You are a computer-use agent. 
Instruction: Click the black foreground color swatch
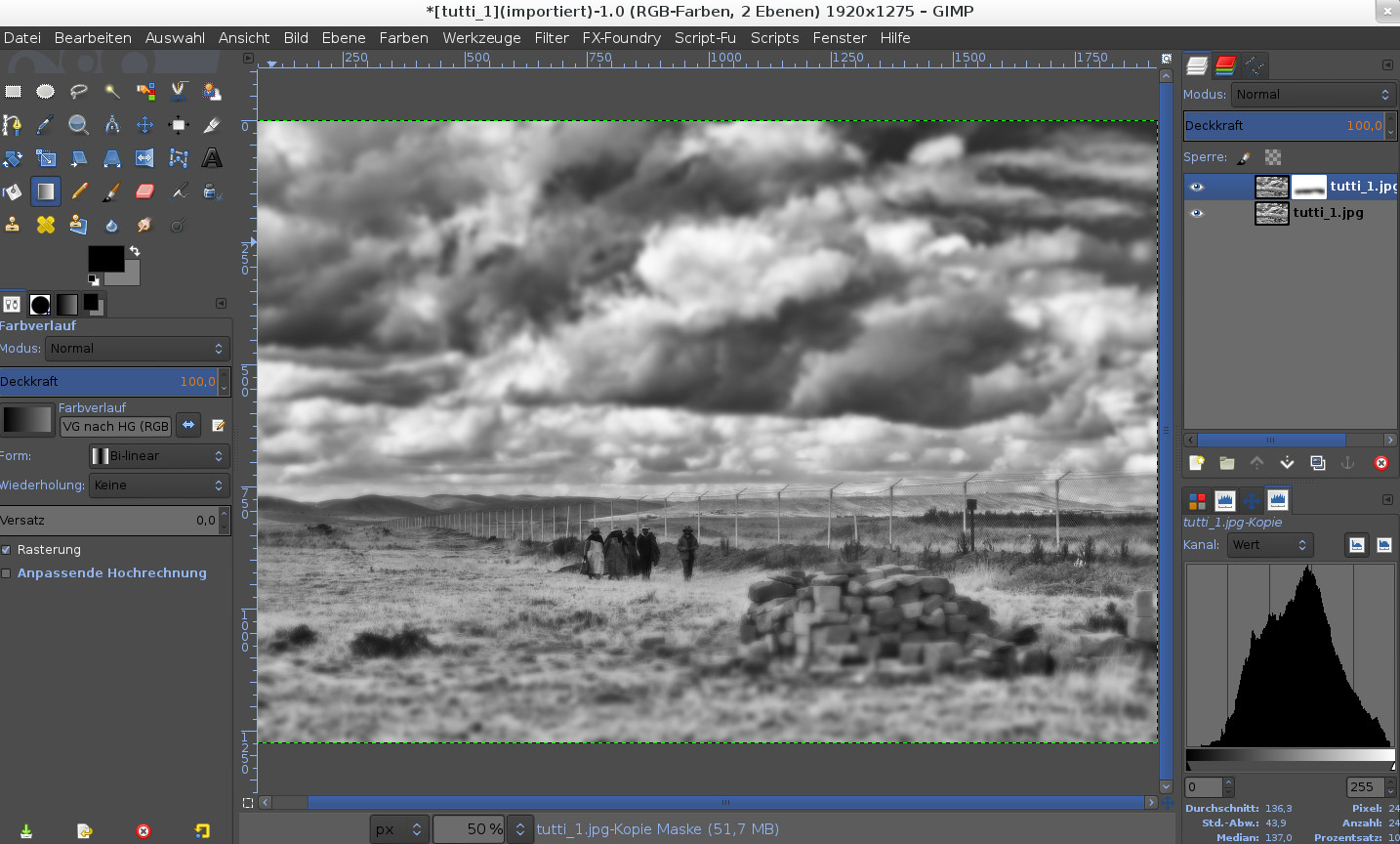105,259
